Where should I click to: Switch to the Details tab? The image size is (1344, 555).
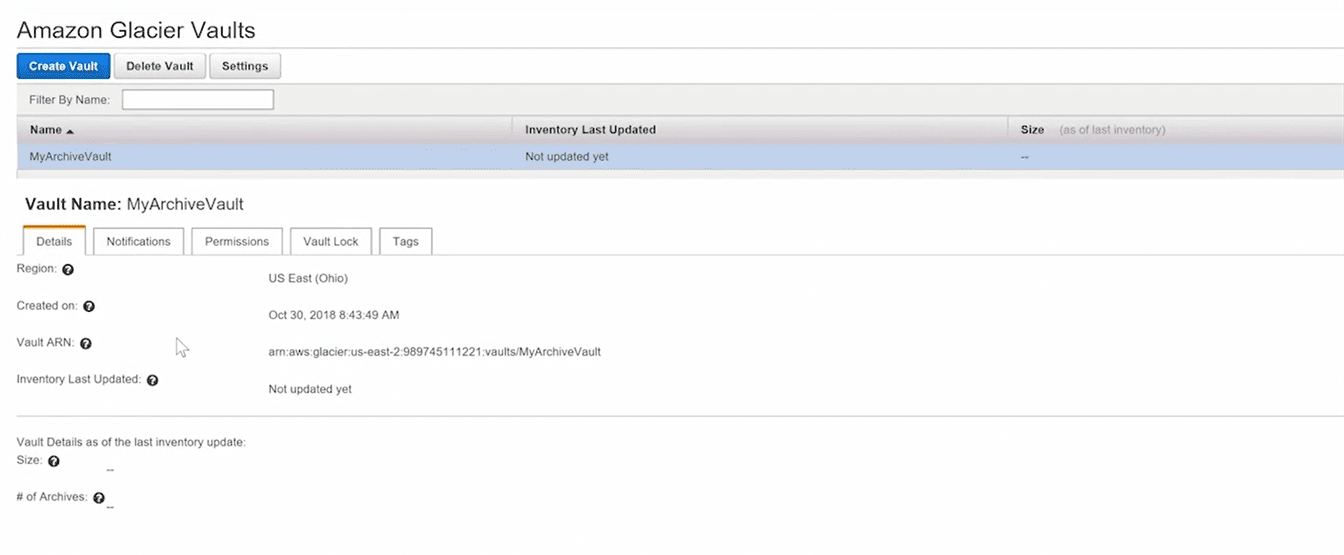click(54, 241)
